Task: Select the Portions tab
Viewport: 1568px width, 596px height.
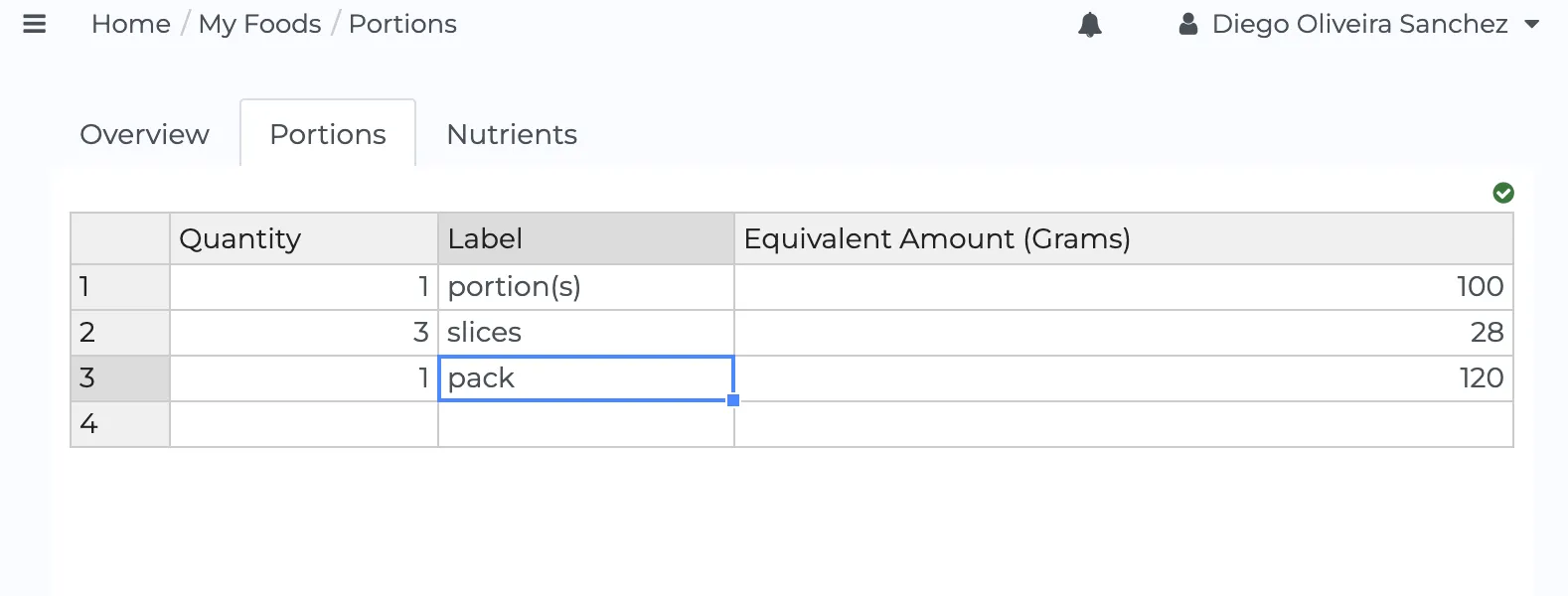Action: (328, 134)
